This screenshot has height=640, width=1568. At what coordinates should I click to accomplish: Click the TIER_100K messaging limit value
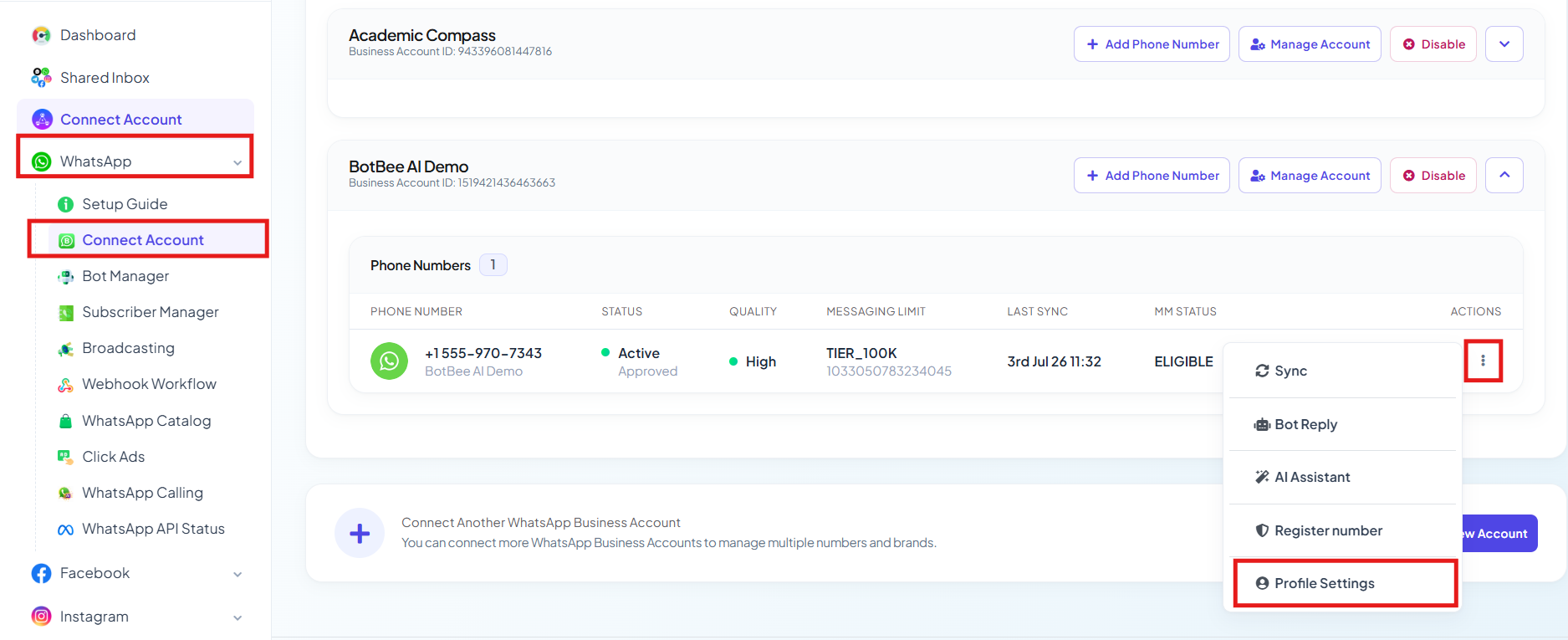point(861,353)
